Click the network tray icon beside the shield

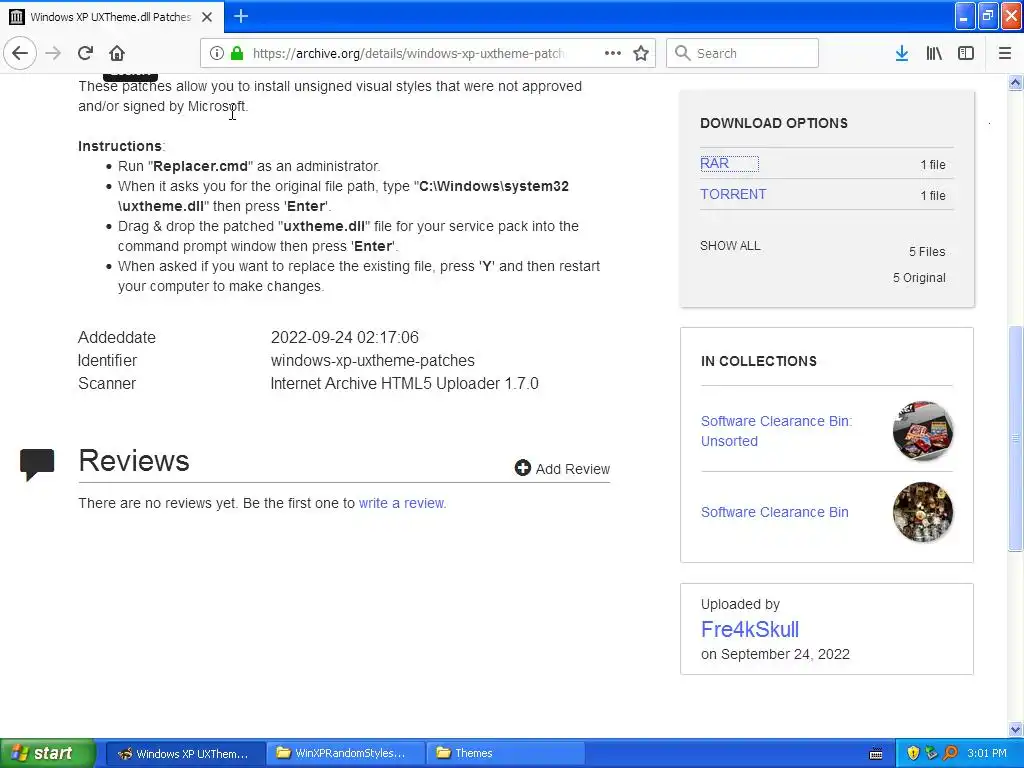pyautogui.click(x=931, y=753)
